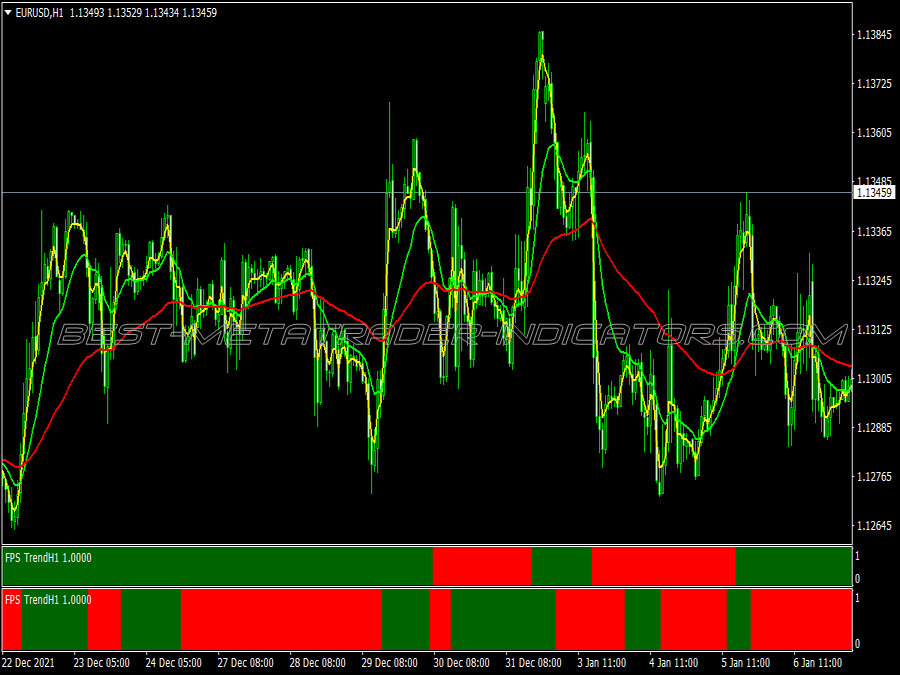Click the 29 Dec 08:00 time label
Image resolution: width=900 pixels, height=675 pixels.
pyautogui.click(x=390, y=663)
